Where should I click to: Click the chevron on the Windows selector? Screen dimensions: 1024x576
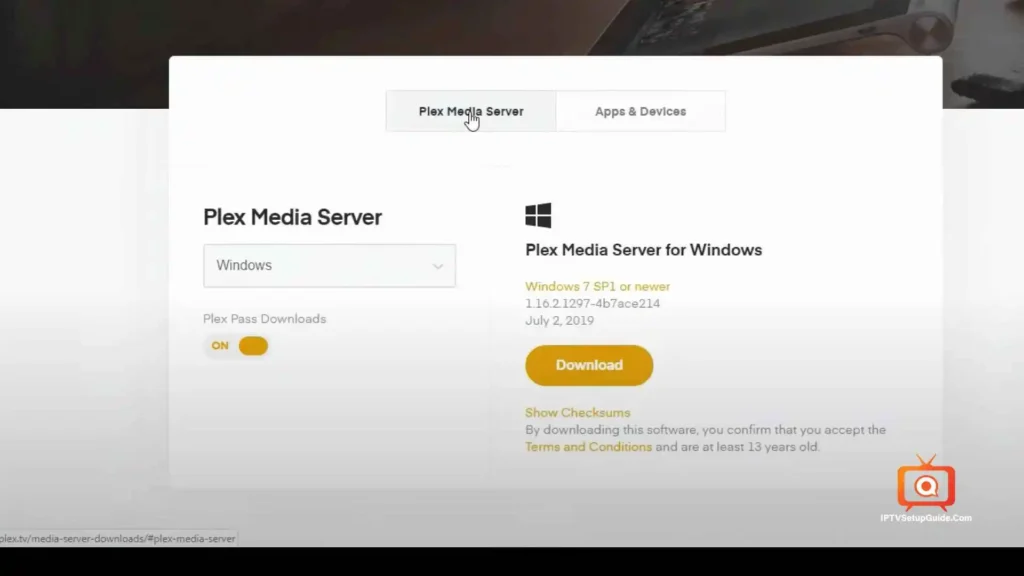click(437, 266)
